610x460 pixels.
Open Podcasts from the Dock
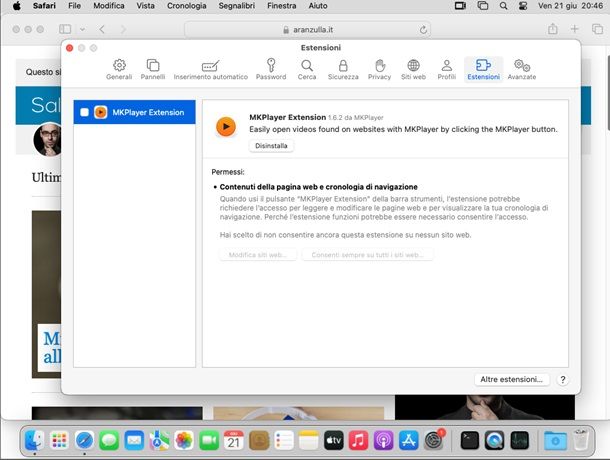(383, 441)
